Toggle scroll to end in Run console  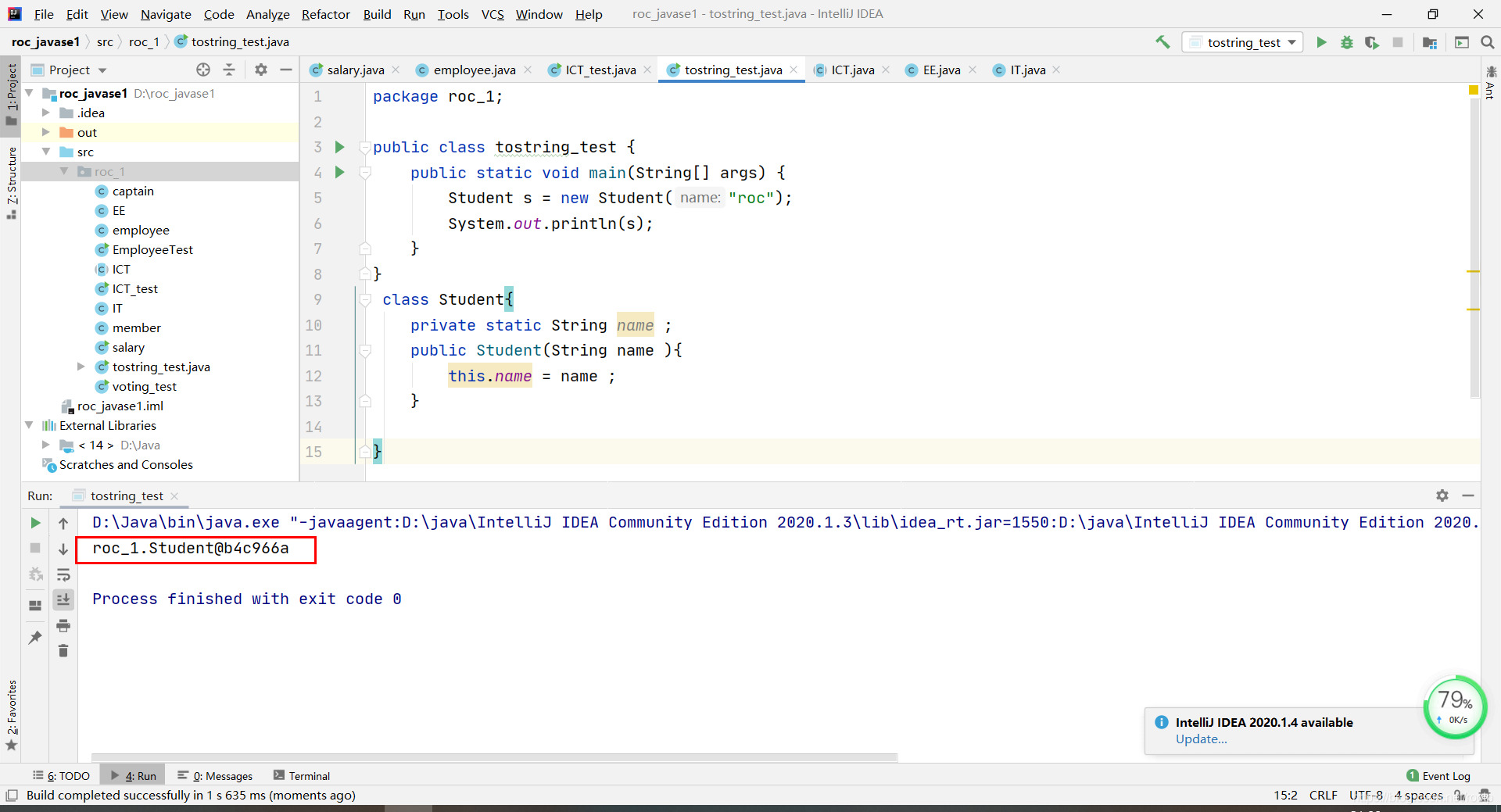pyautogui.click(x=63, y=599)
